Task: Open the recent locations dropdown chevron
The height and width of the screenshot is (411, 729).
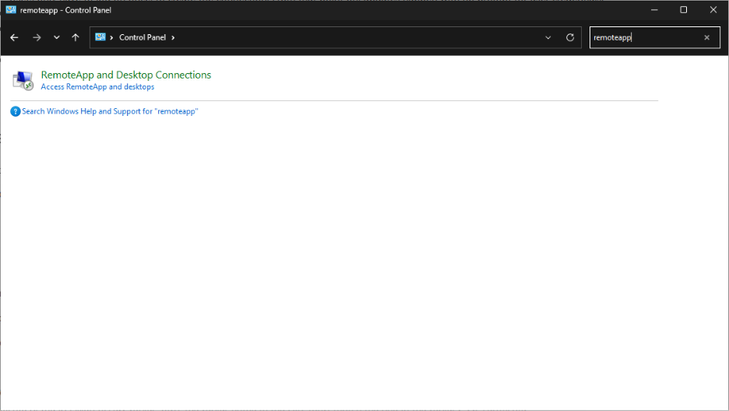Action: tap(56, 38)
